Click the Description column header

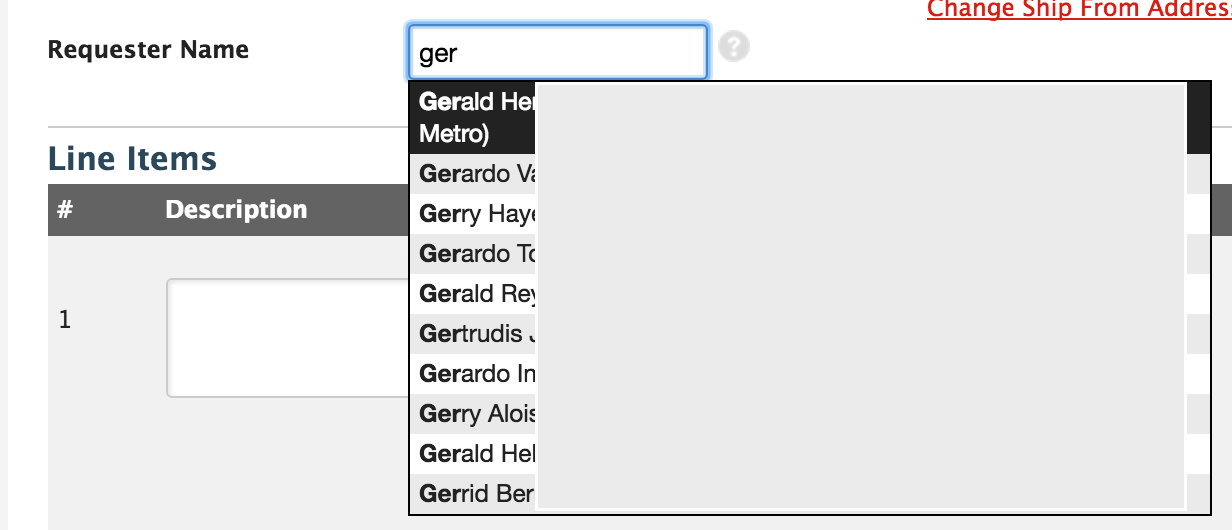tap(236, 210)
